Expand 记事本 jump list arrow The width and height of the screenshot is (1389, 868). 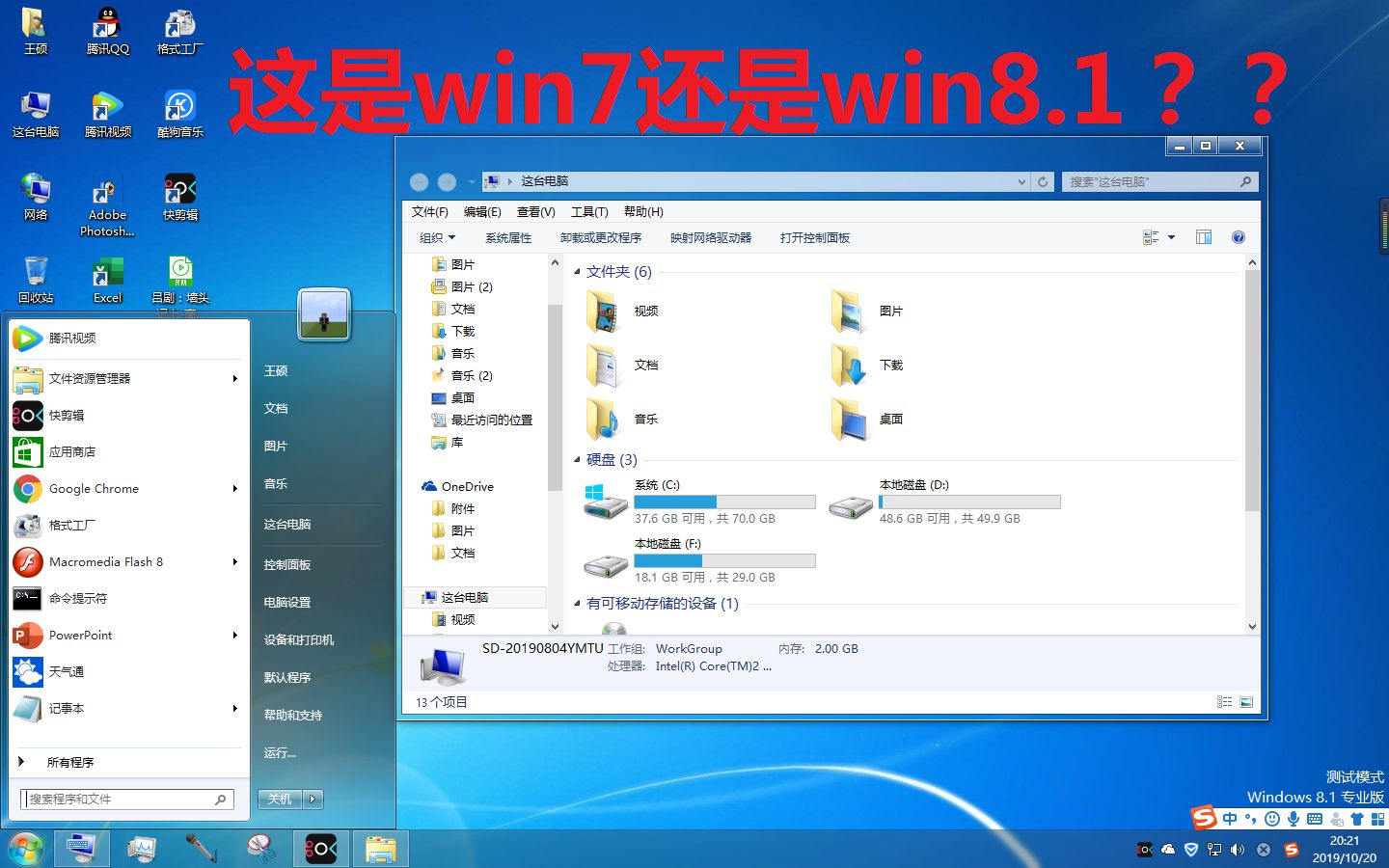click(x=234, y=708)
